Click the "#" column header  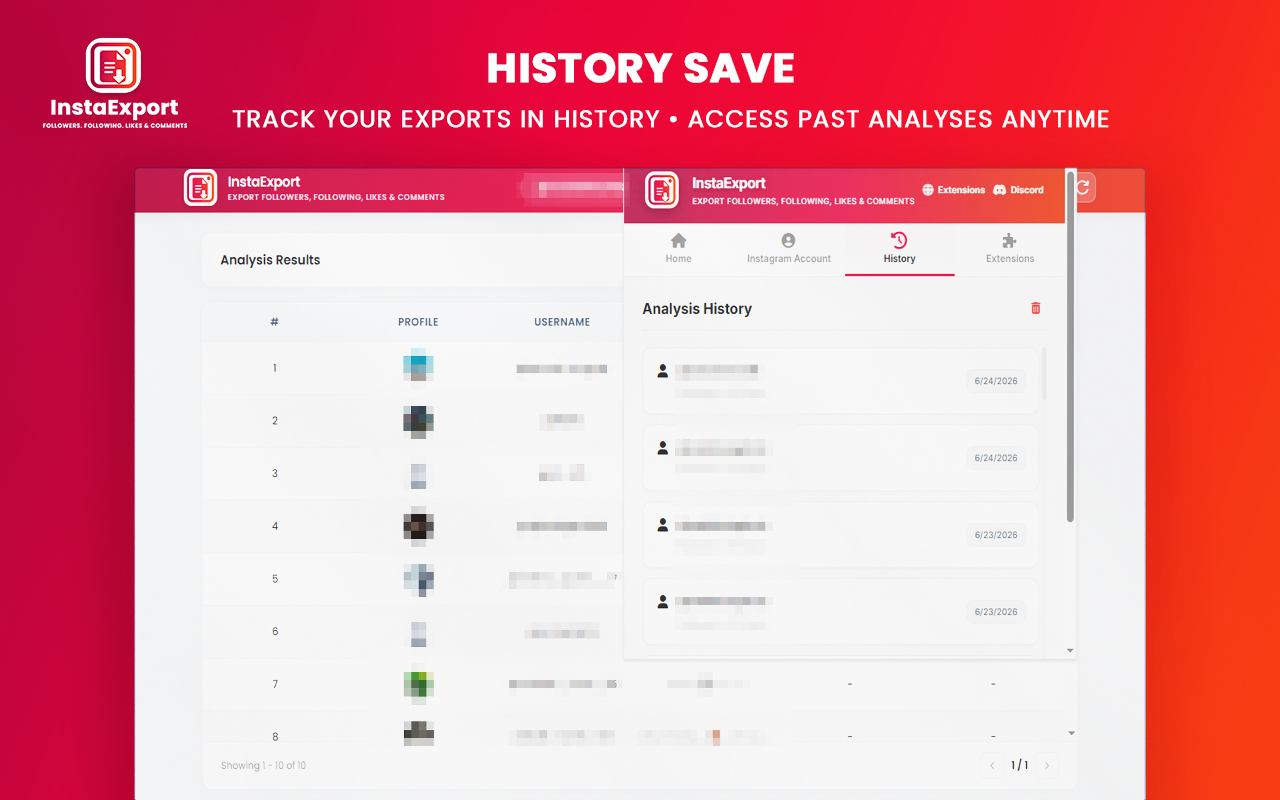(x=274, y=322)
